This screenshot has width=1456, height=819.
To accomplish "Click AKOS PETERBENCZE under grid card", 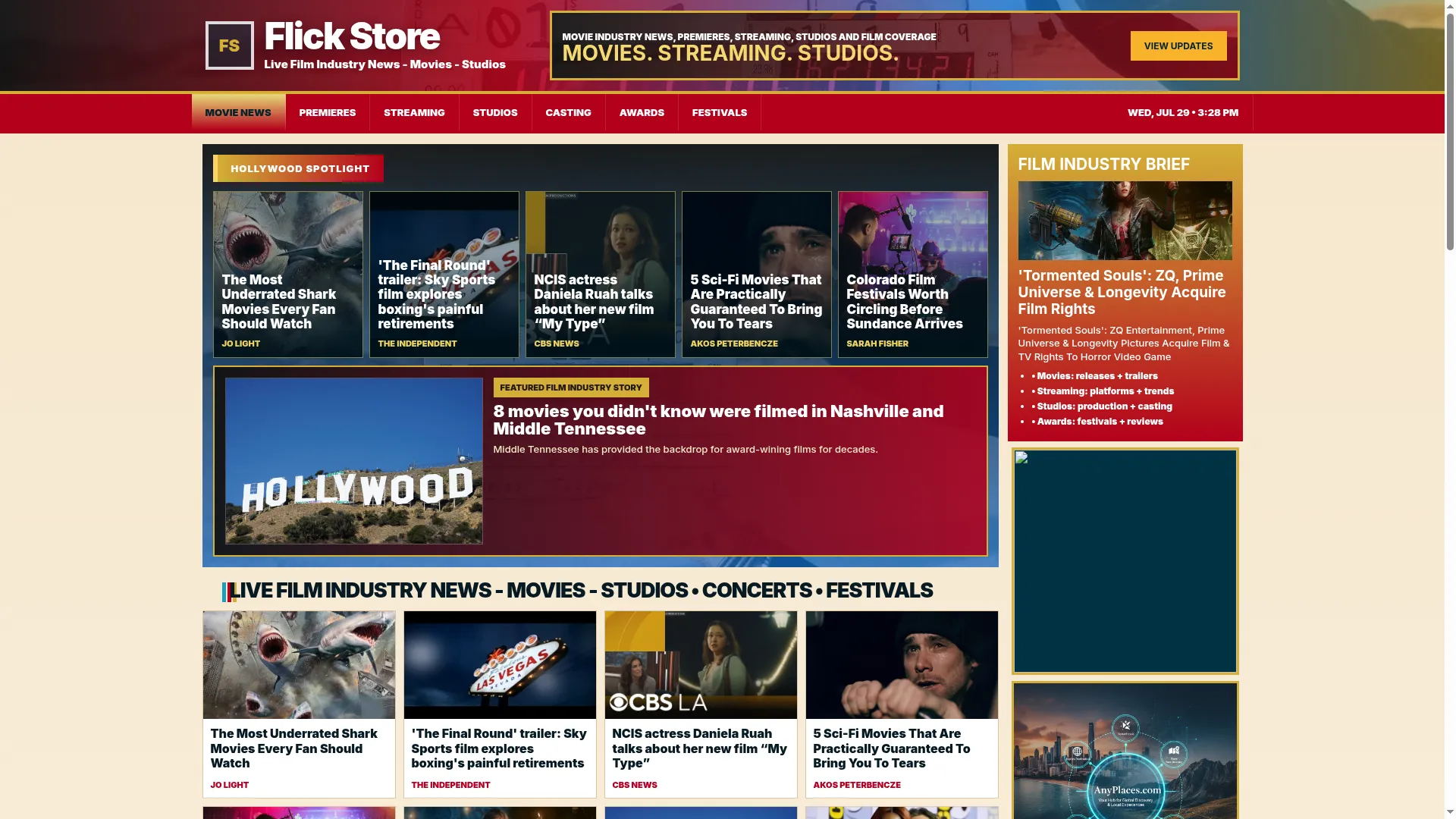I will 857,785.
